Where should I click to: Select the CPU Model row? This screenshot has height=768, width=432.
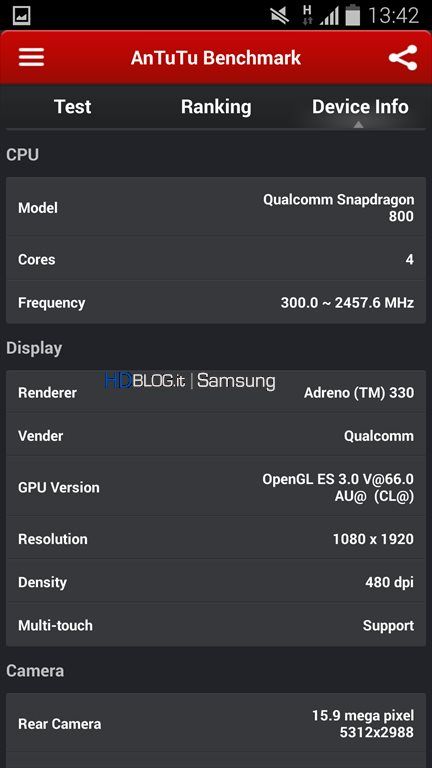coord(216,208)
